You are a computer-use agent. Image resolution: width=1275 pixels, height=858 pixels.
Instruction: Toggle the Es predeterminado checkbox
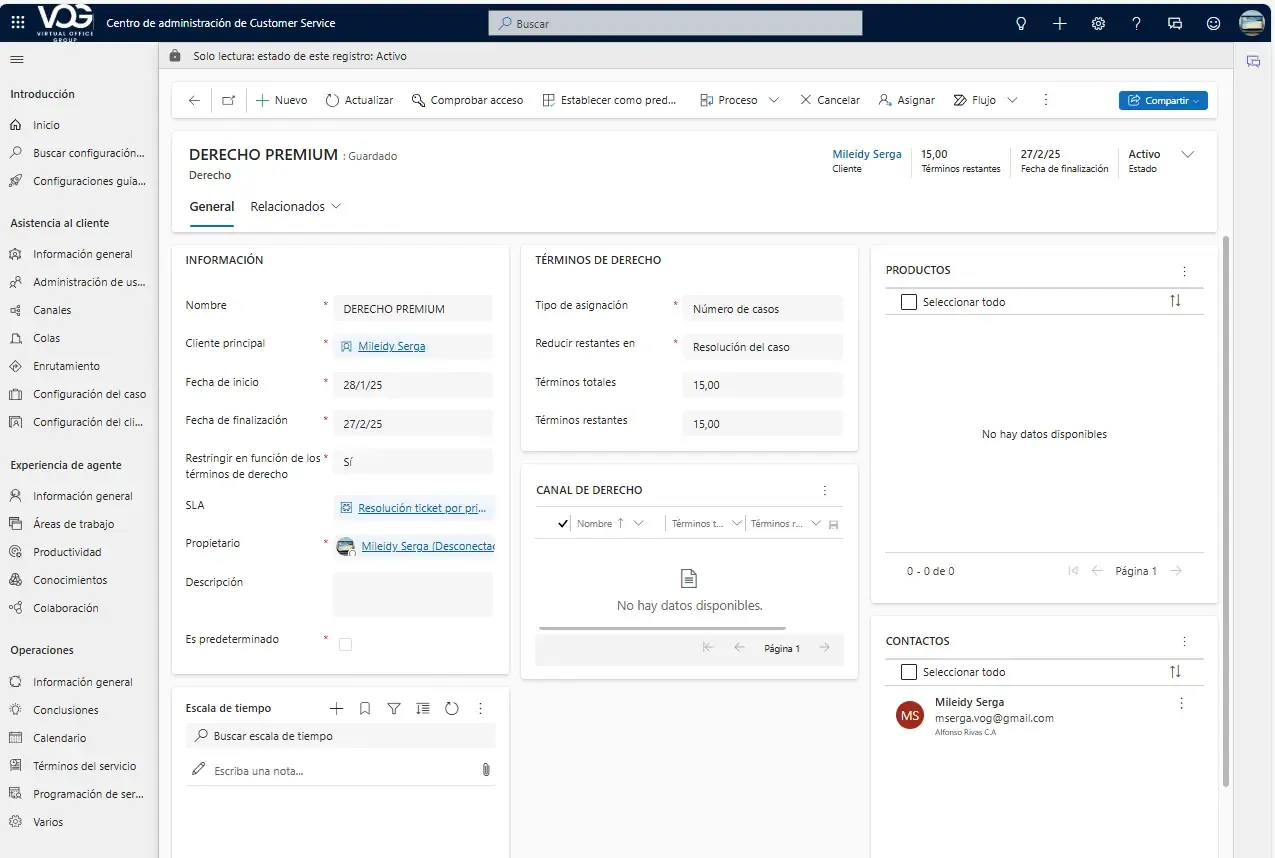tap(346, 645)
